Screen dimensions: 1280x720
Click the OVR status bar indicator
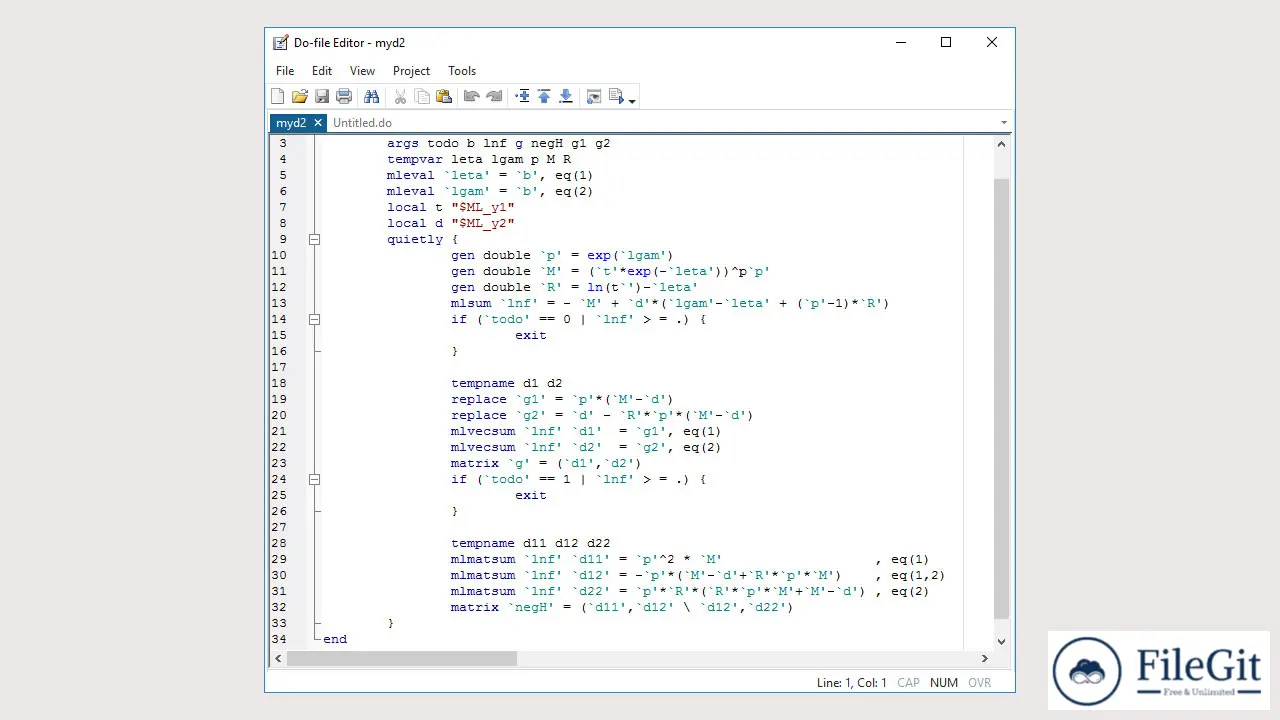pyautogui.click(x=979, y=683)
